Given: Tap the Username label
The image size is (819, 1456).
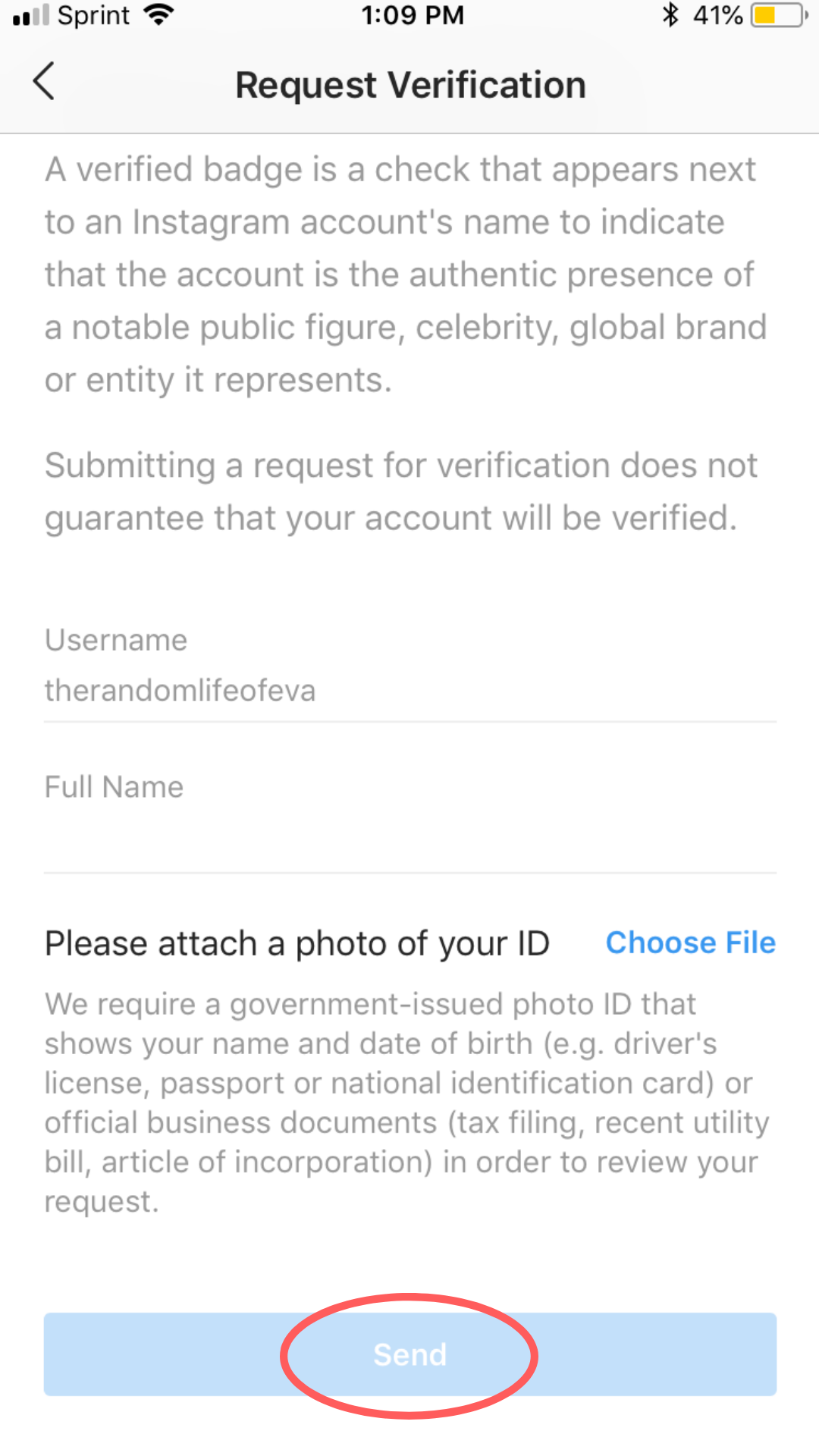Looking at the screenshot, I should [116, 640].
